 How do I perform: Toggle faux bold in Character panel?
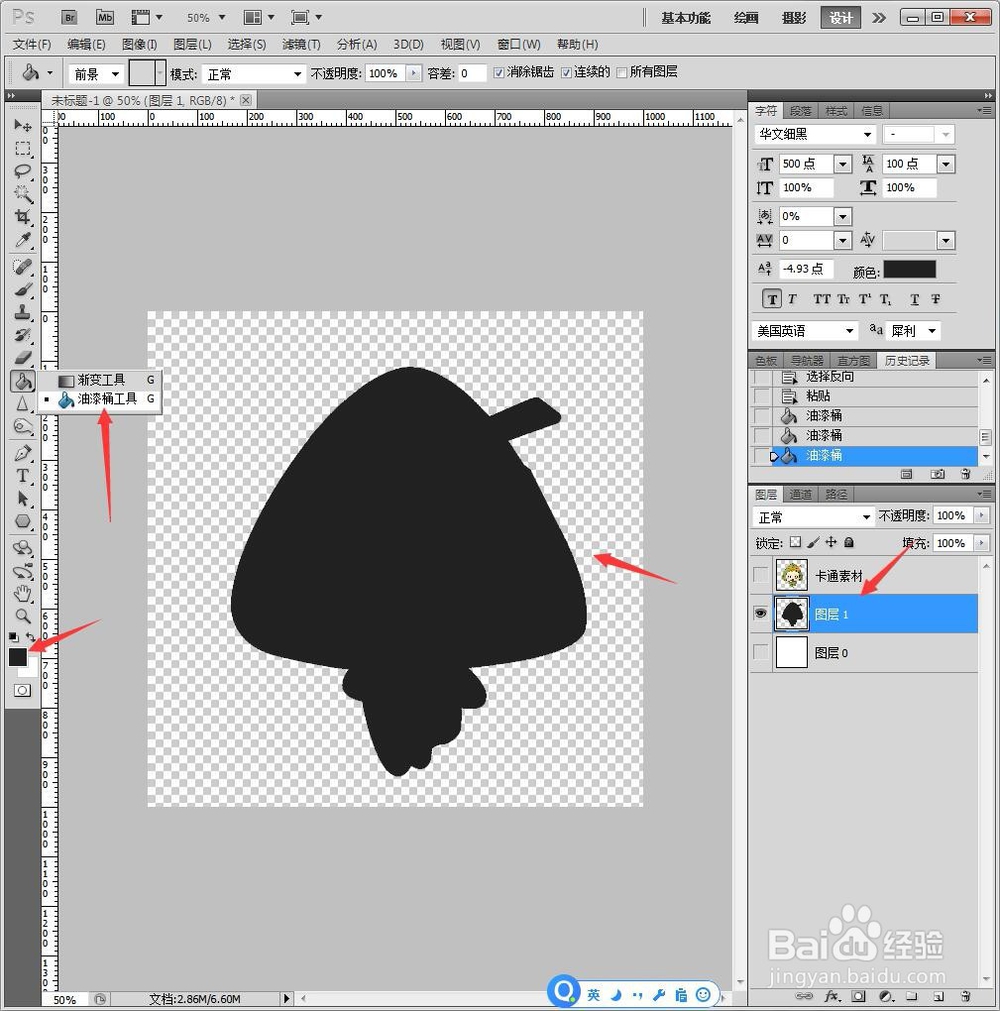click(x=772, y=299)
